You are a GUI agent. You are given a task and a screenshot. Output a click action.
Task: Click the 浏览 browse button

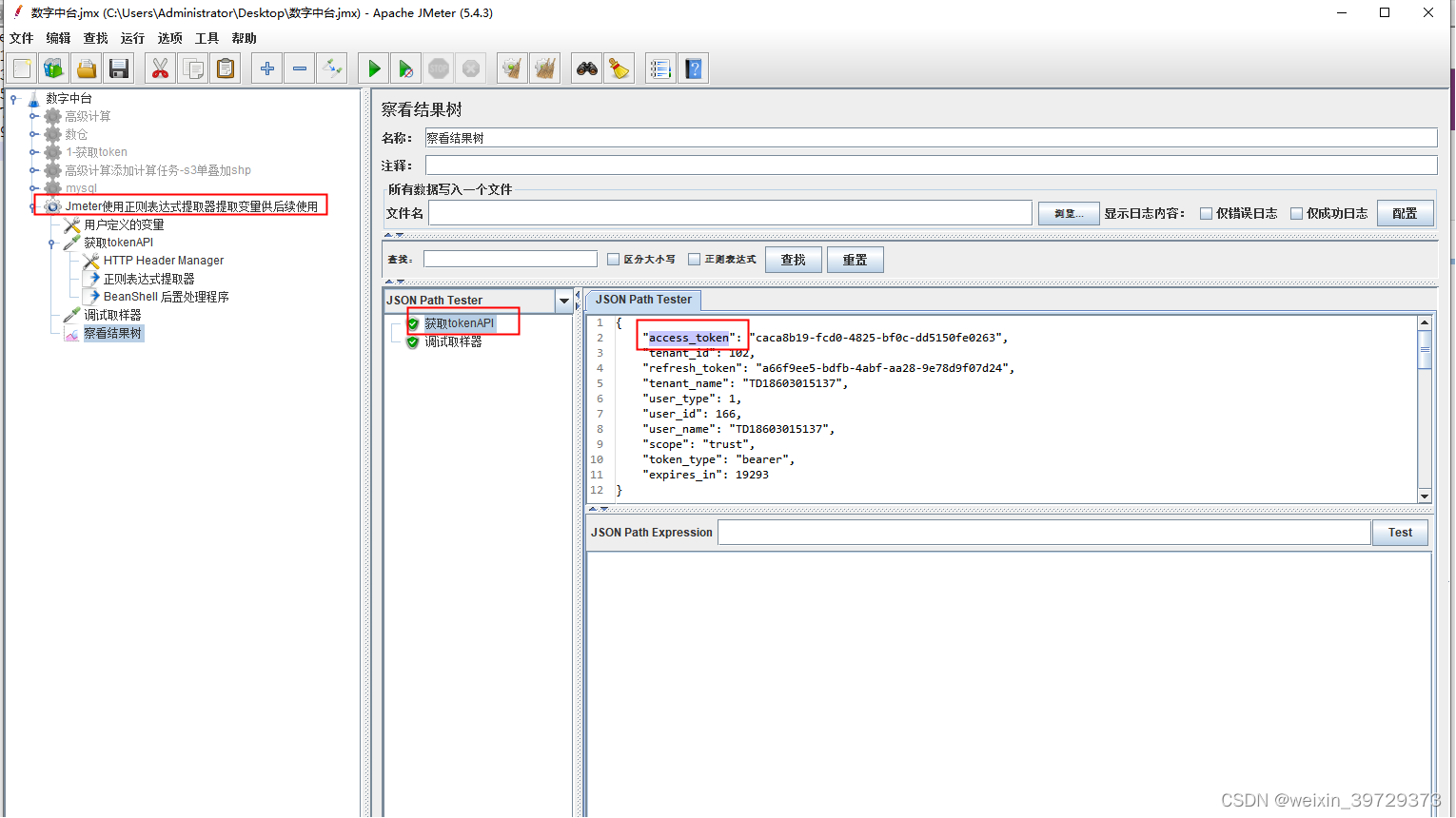click(x=1069, y=213)
